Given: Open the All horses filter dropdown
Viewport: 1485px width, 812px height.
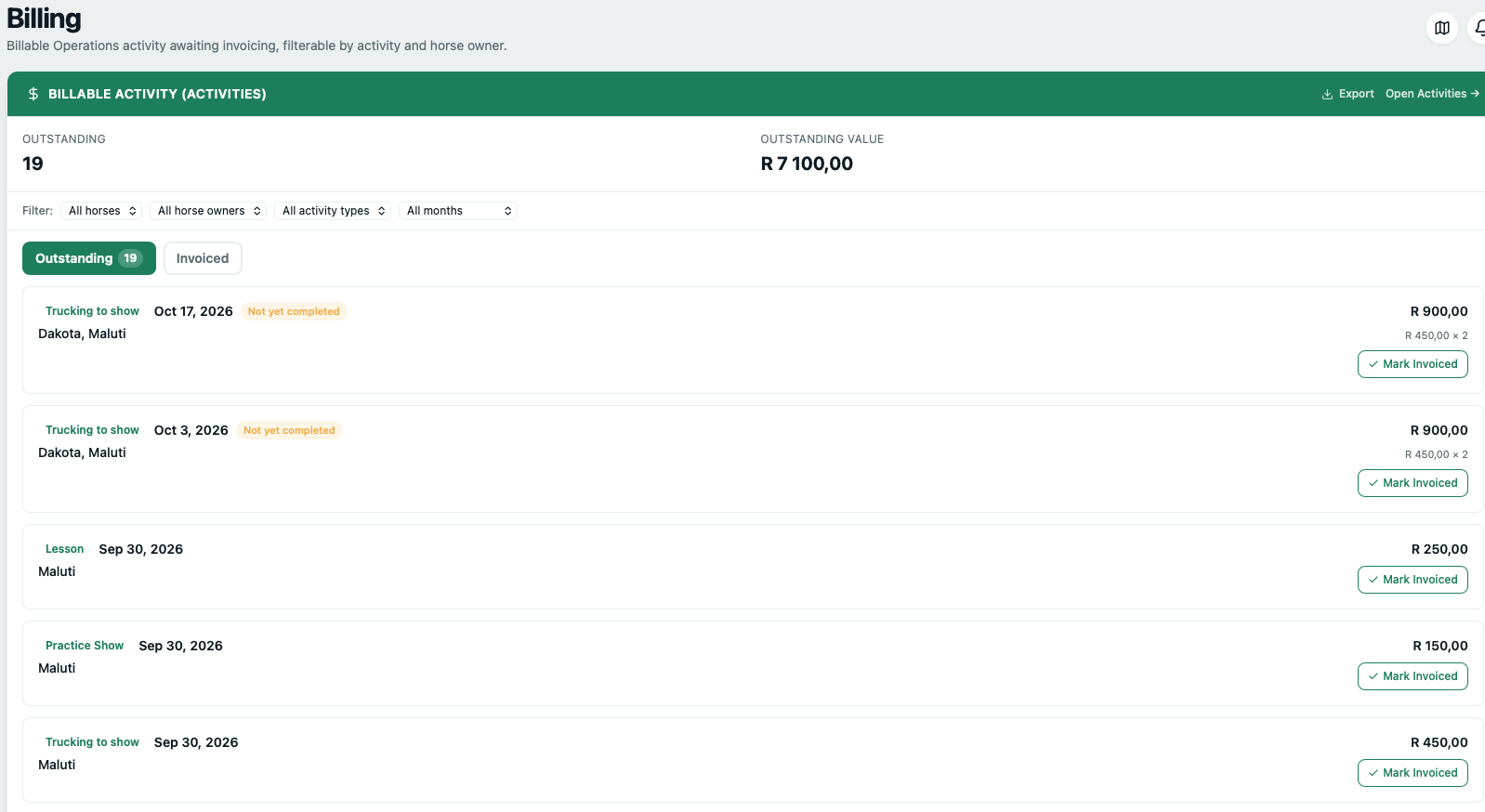Looking at the screenshot, I should click(x=101, y=211).
